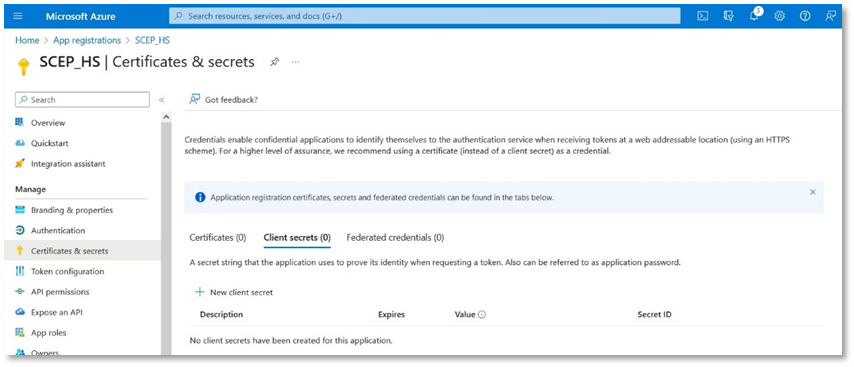854x367 pixels.
Task: Switch to Federated credentials (0) tab
Action: (x=395, y=238)
